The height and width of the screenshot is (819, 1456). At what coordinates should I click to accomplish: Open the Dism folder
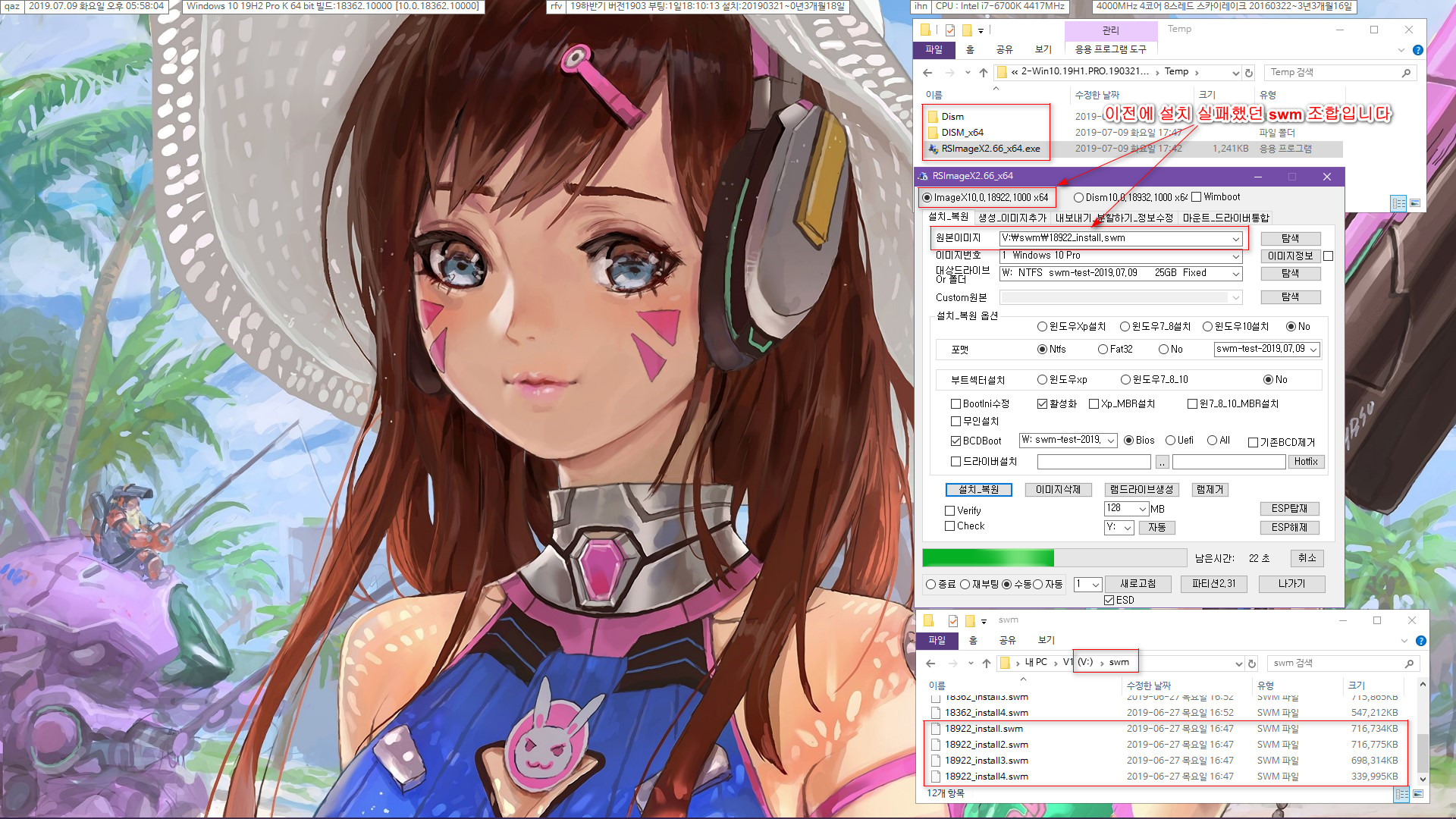pos(952,116)
